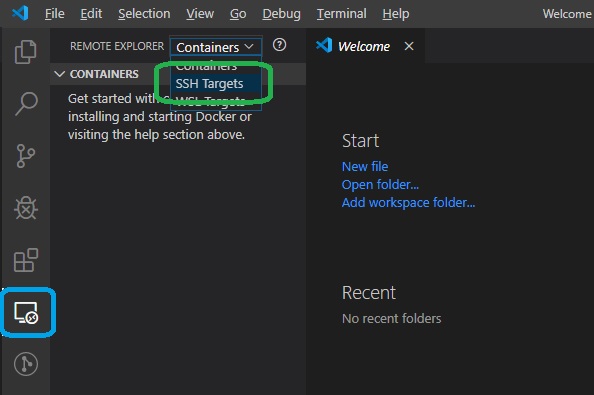The height and width of the screenshot is (395, 594).
Task: Collapse the CONTAINERS section chevron
Action: point(59,74)
